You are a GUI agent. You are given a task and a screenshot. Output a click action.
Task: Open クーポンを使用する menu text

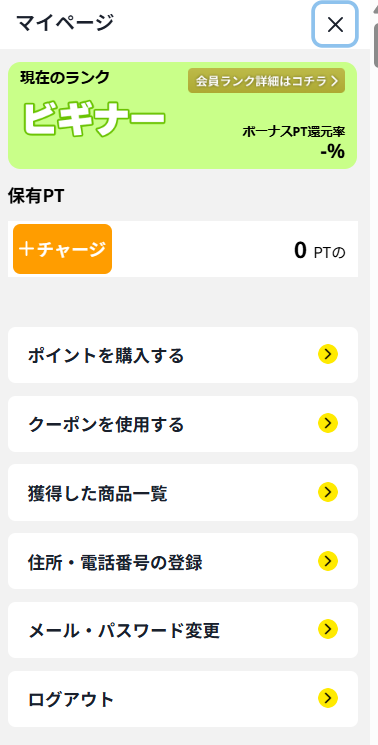(105, 424)
